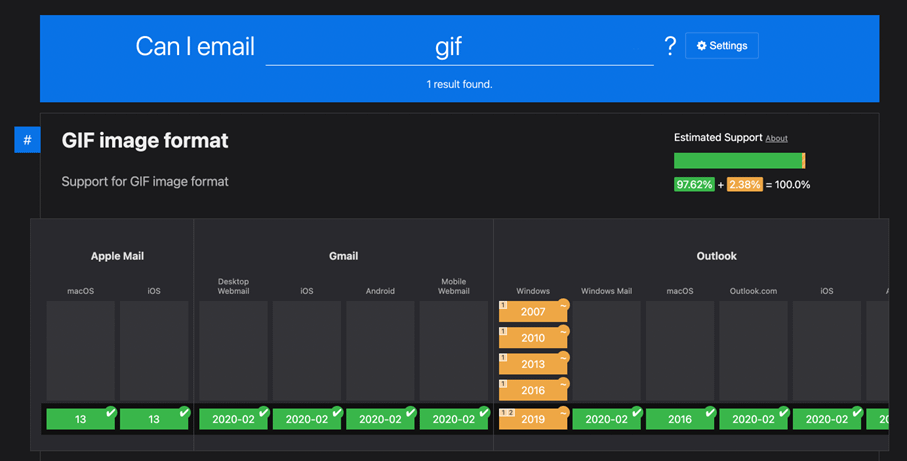Select Outlook Windows 2016 cell
Screen dimensions: 907x461
click(533, 390)
